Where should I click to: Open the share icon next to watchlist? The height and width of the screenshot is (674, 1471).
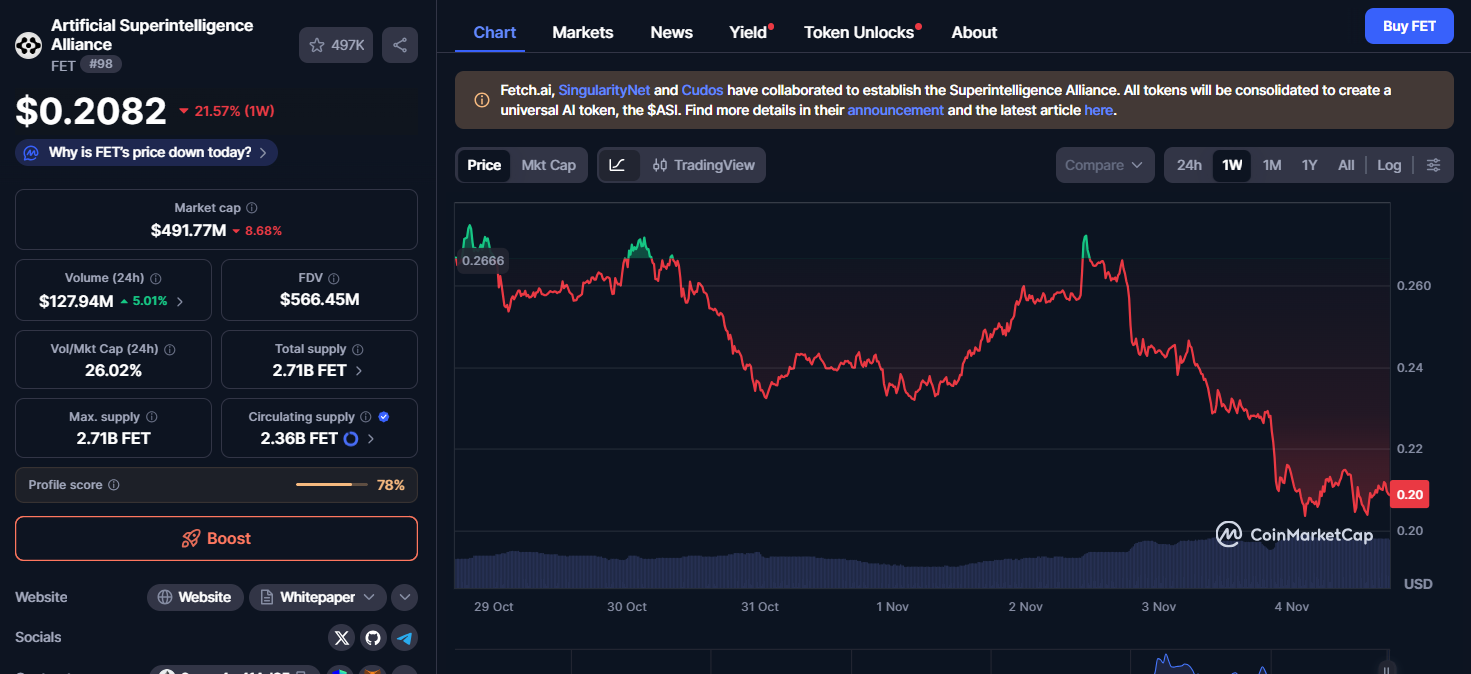click(x=399, y=45)
